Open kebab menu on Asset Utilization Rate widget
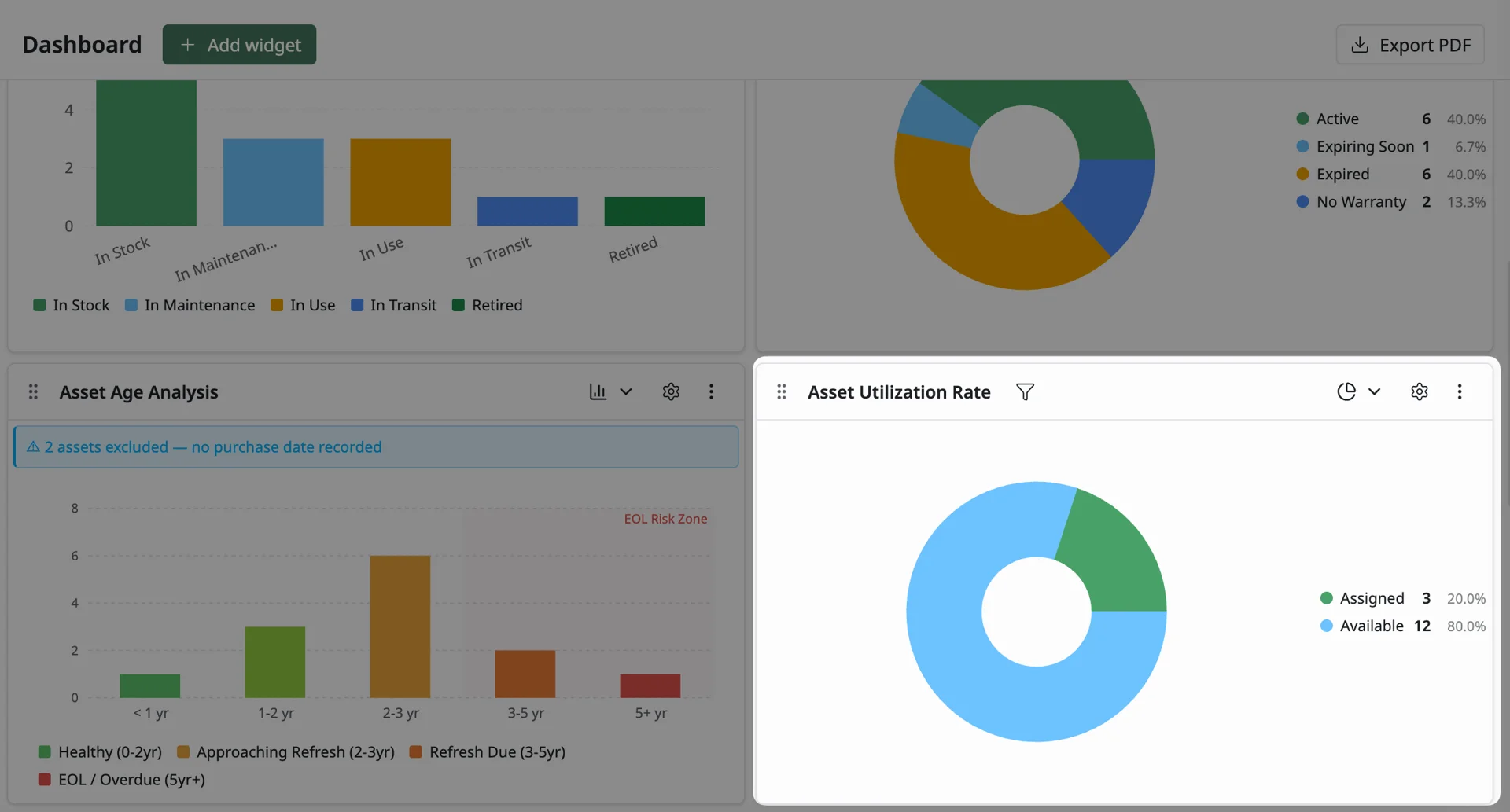Viewport: 1510px width, 812px height. pos(1460,391)
